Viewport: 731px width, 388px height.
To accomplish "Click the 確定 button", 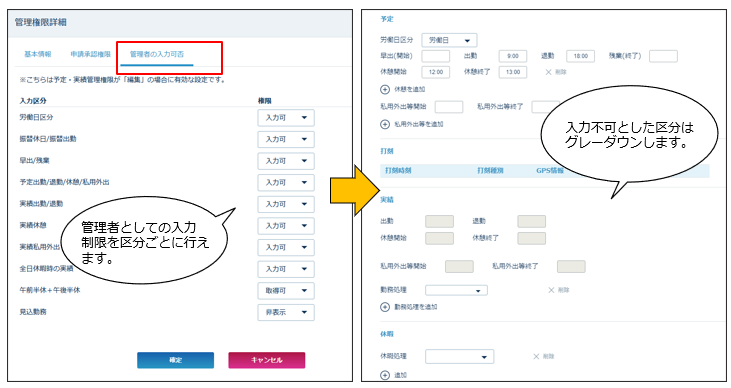I will (x=175, y=360).
